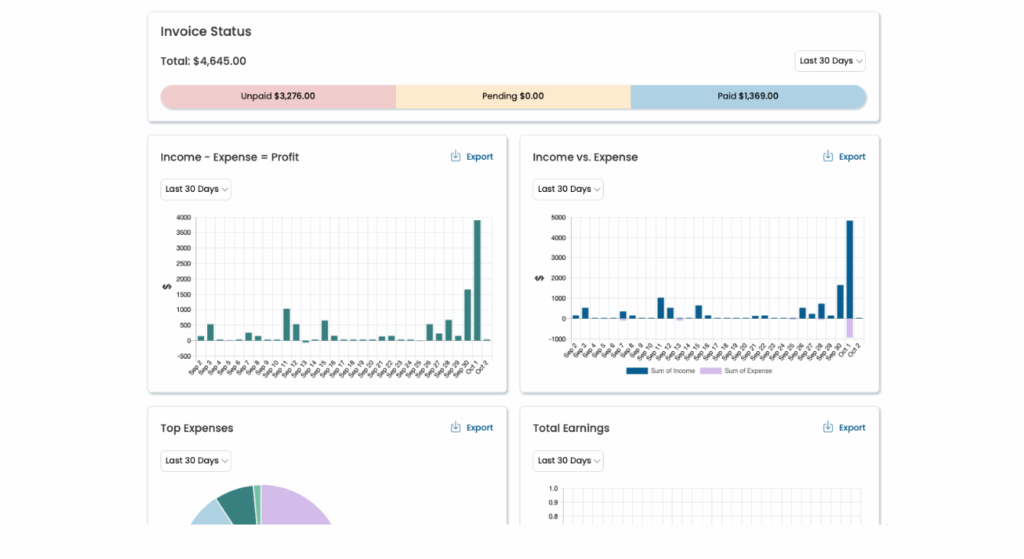This screenshot has height=559, width=1024.
Task: Click Export link text in Top Expenses card
Action: tap(480, 428)
